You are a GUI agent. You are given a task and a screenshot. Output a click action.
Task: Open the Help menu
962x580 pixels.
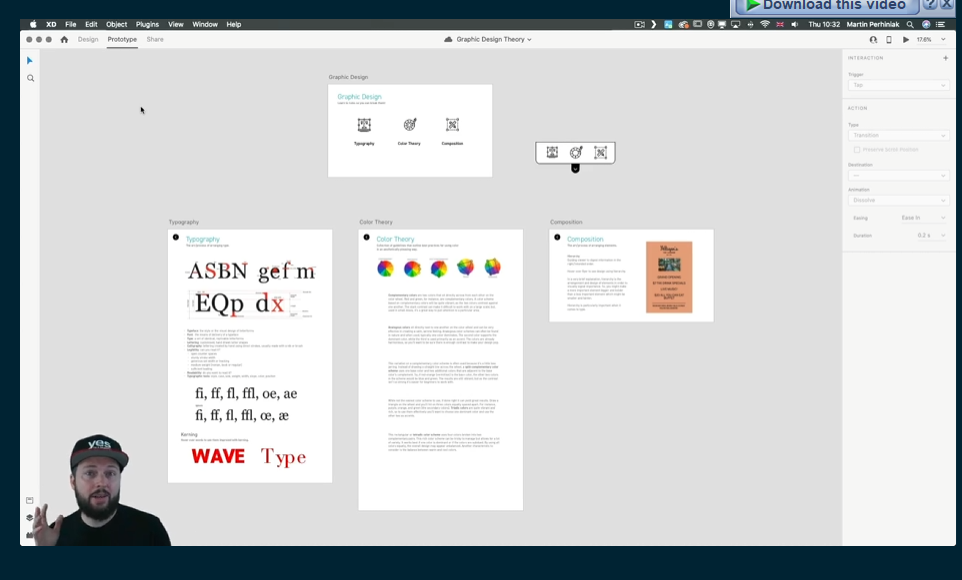[x=234, y=25]
